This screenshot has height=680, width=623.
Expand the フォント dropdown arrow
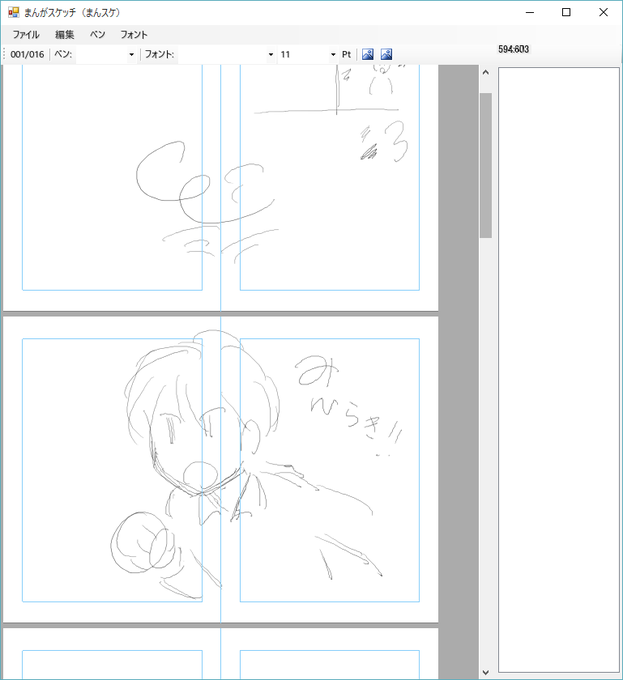pyautogui.click(x=271, y=55)
